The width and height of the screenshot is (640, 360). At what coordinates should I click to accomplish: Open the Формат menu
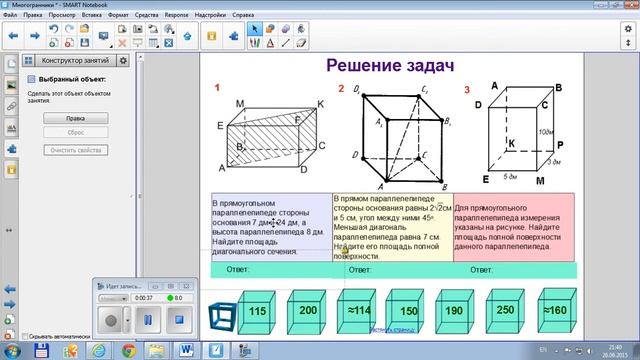[118, 15]
